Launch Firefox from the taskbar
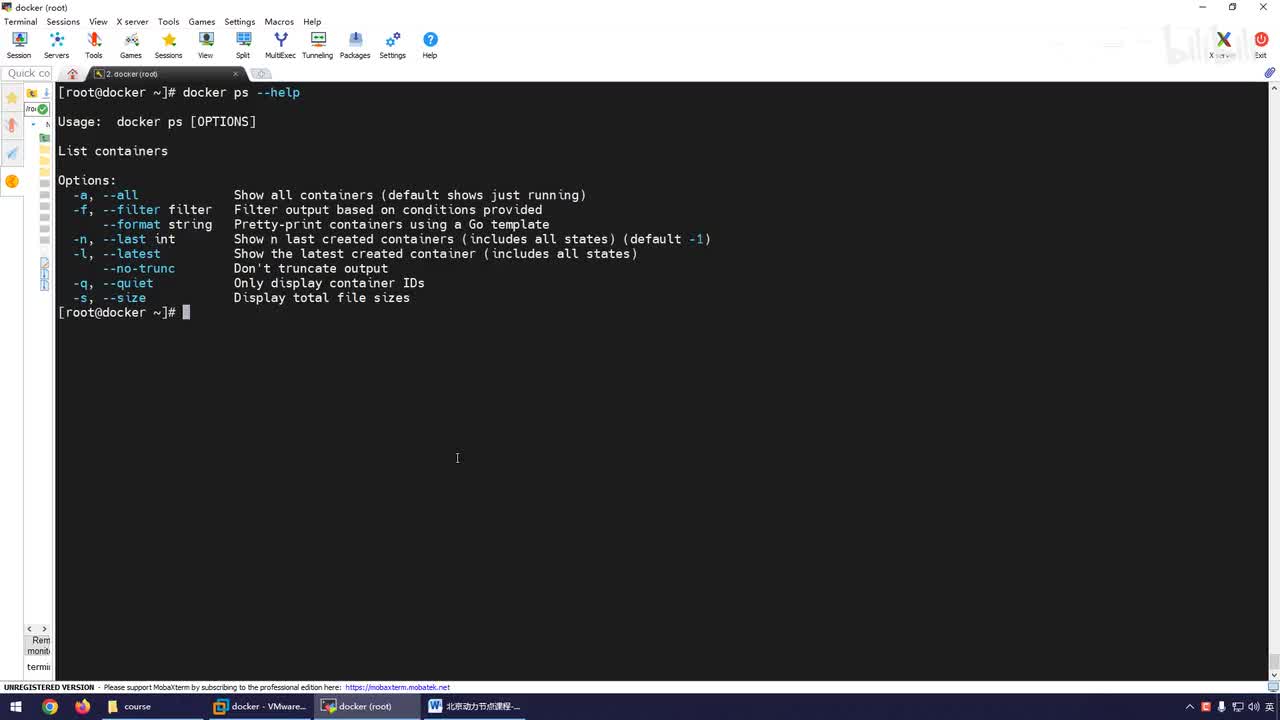 tap(82, 706)
